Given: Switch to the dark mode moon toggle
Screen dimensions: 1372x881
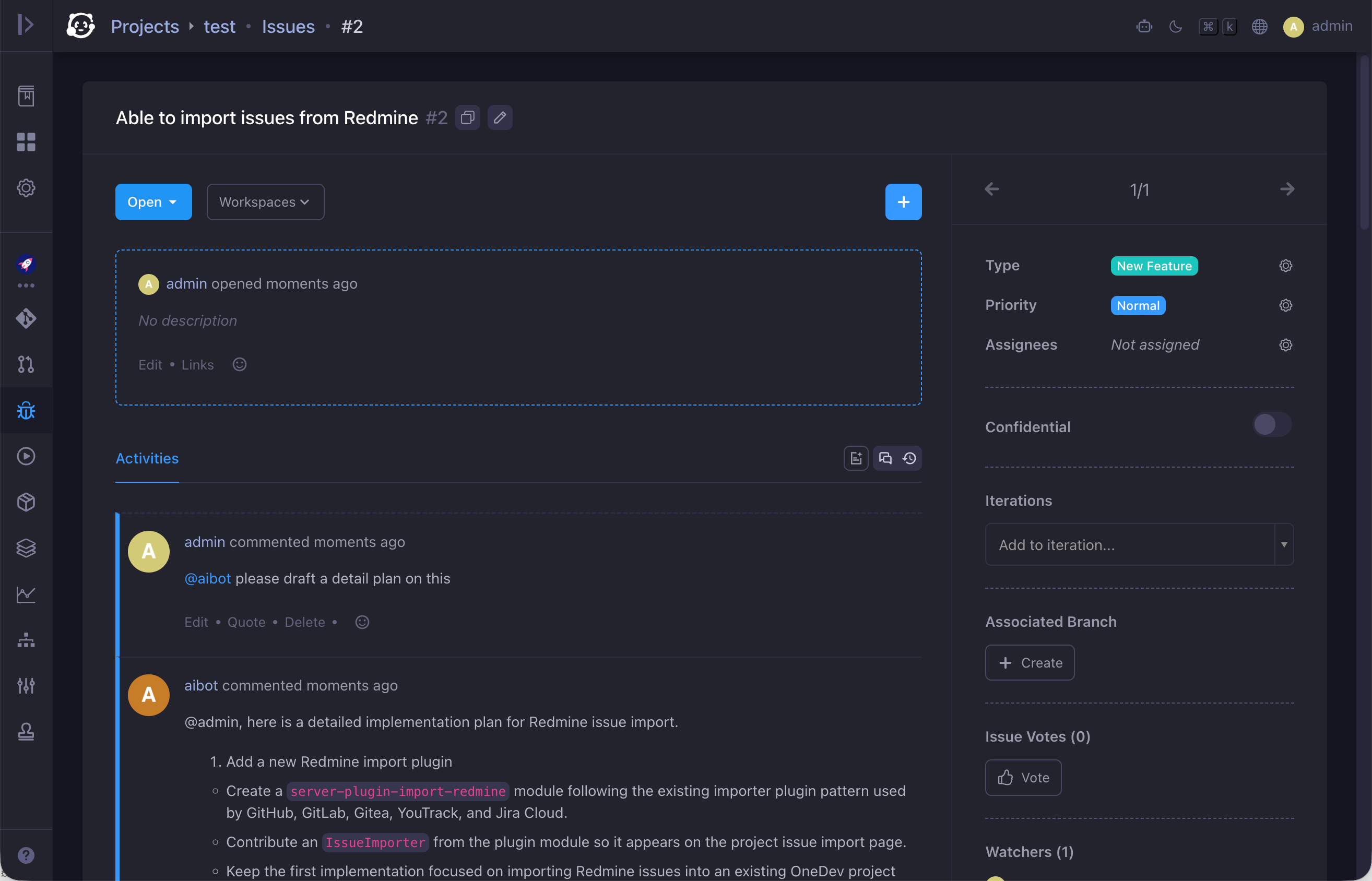Looking at the screenshot, I should pos(1175,26).
